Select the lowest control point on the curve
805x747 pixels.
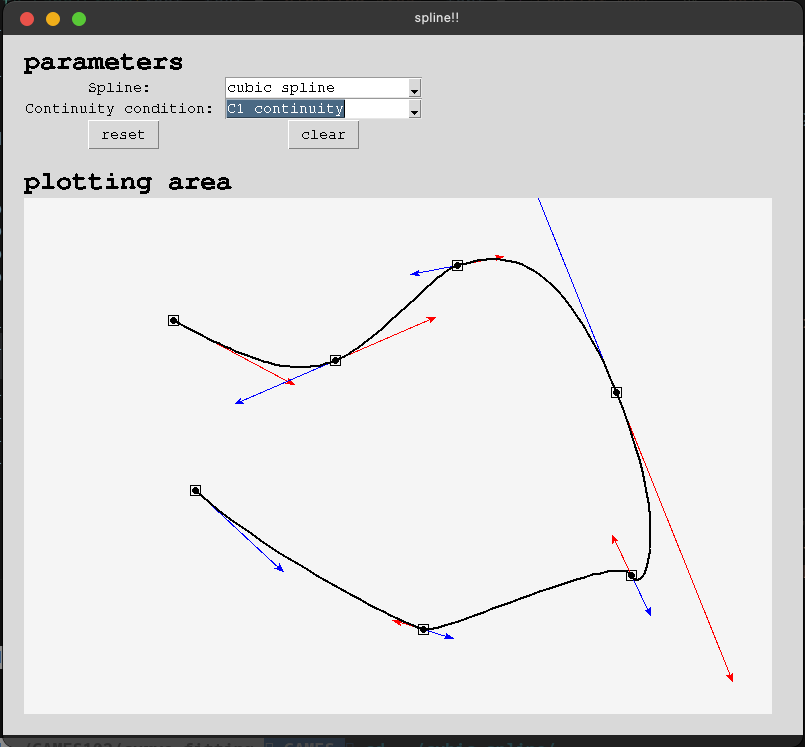tap(424, 629)
